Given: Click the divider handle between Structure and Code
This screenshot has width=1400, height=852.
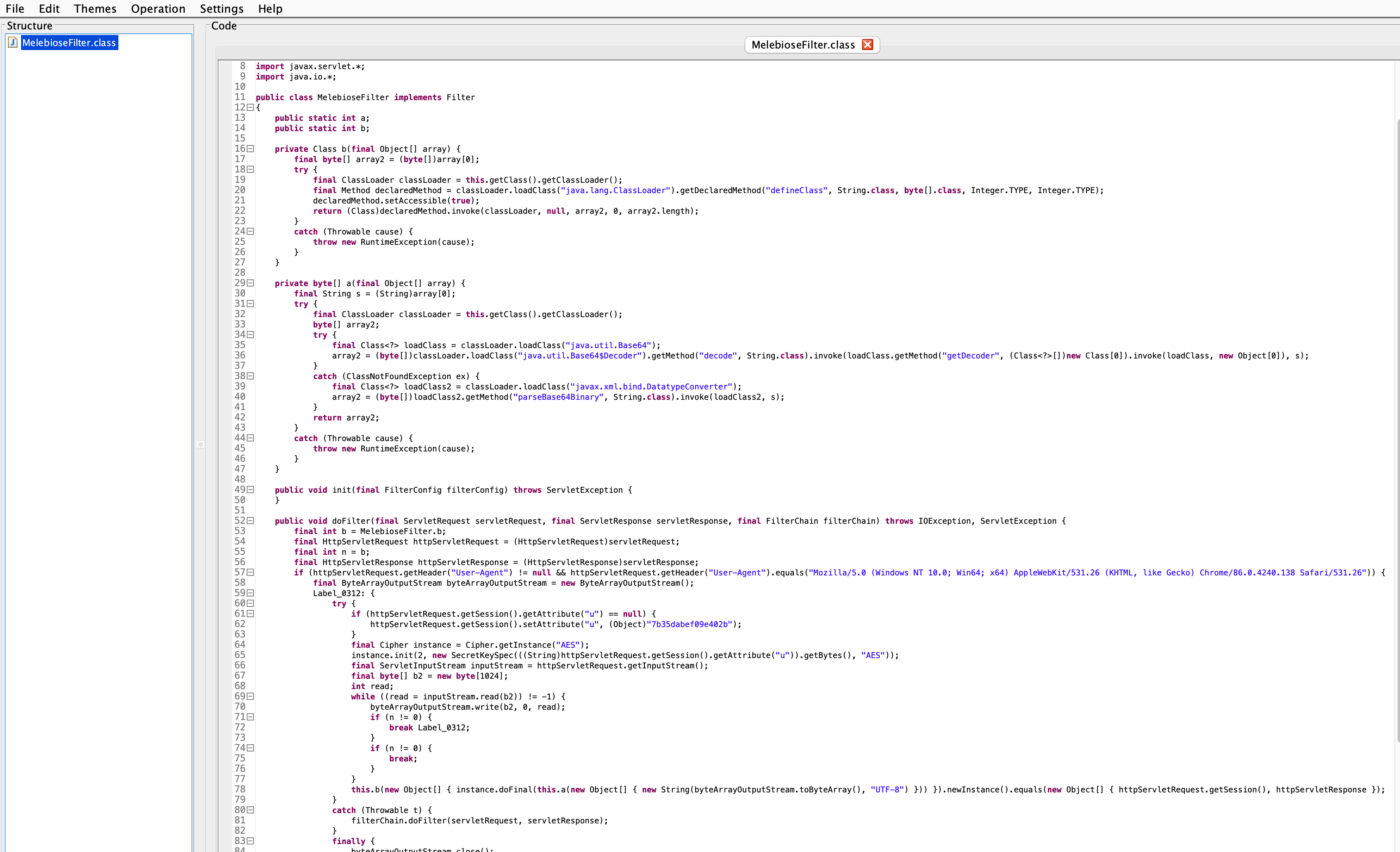Looking at the screenshot, I should point(201,444).
